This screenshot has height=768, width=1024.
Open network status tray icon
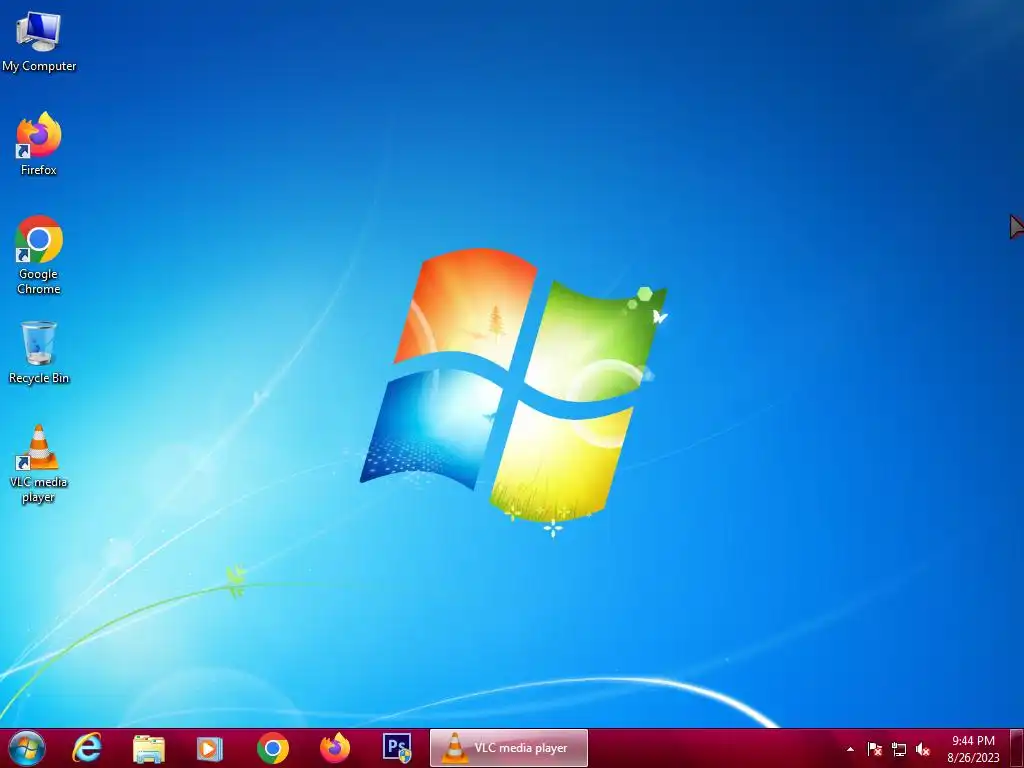click(899, 749)
